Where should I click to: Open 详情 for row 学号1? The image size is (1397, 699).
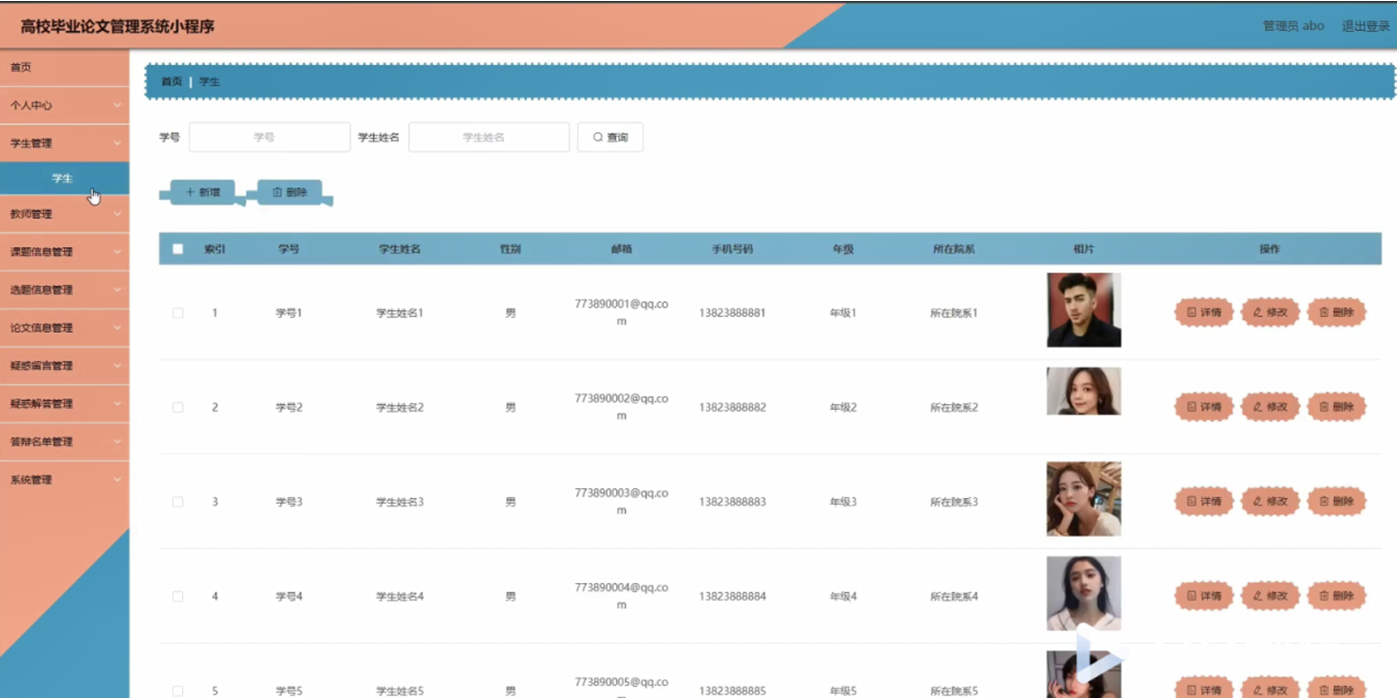coord(1204,313)
